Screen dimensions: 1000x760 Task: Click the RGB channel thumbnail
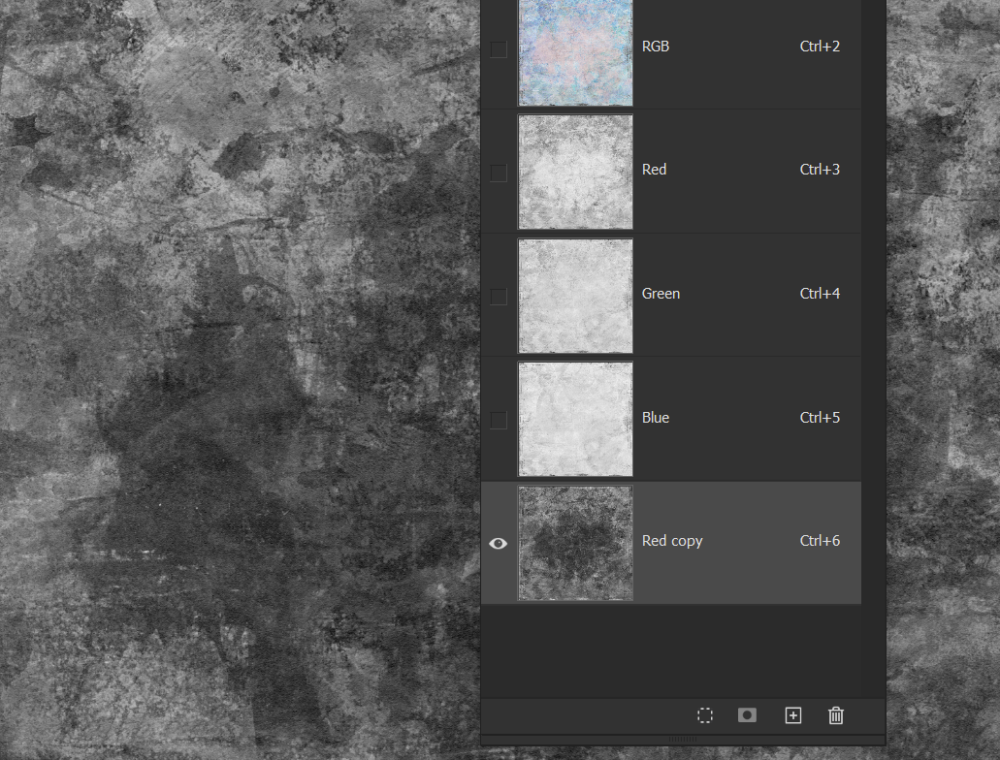[x=575, y=52]
